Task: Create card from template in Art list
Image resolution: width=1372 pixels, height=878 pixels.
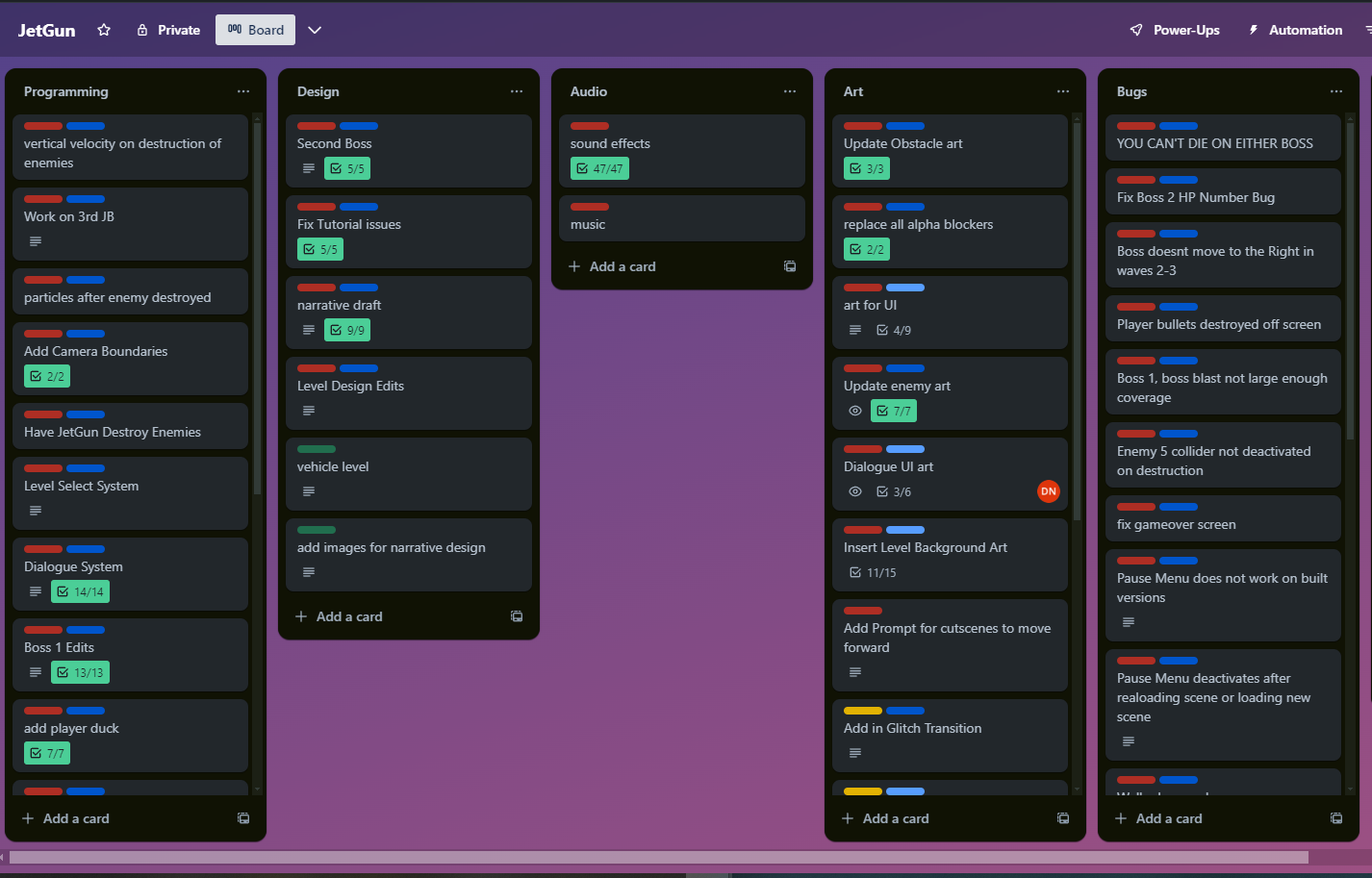Action: pos(1063,818)
